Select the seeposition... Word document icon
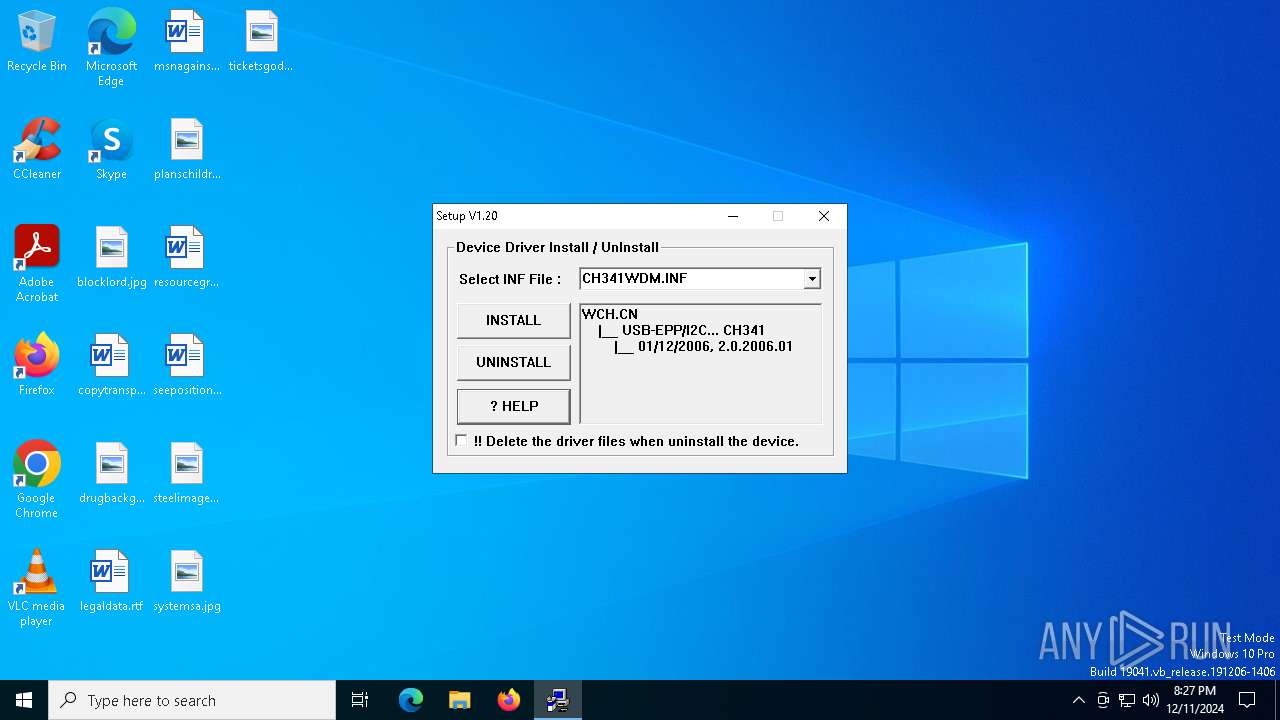Screen dimensions: 1280x720 tap(187, 366)
